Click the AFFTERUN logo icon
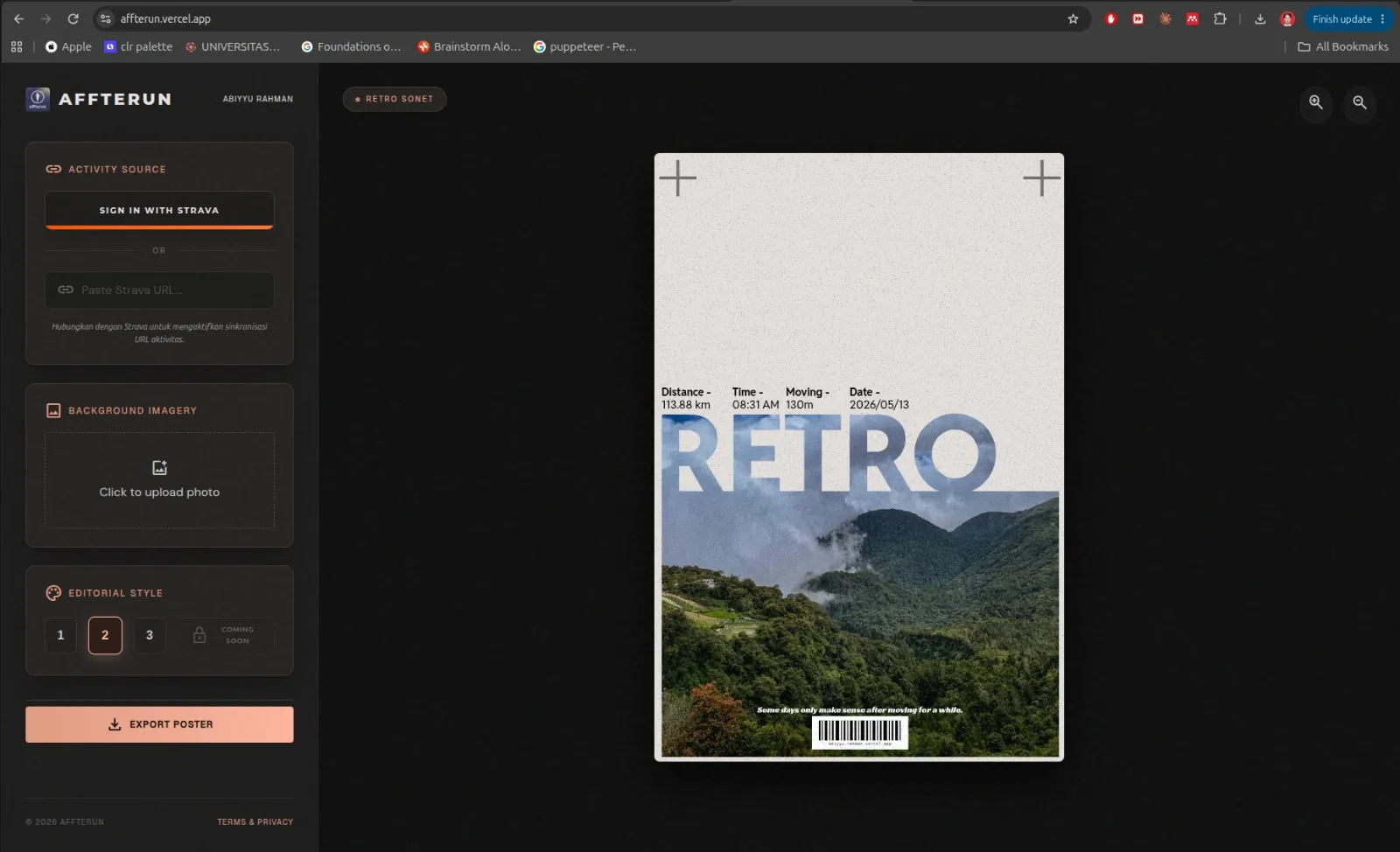 coord(38,99)
